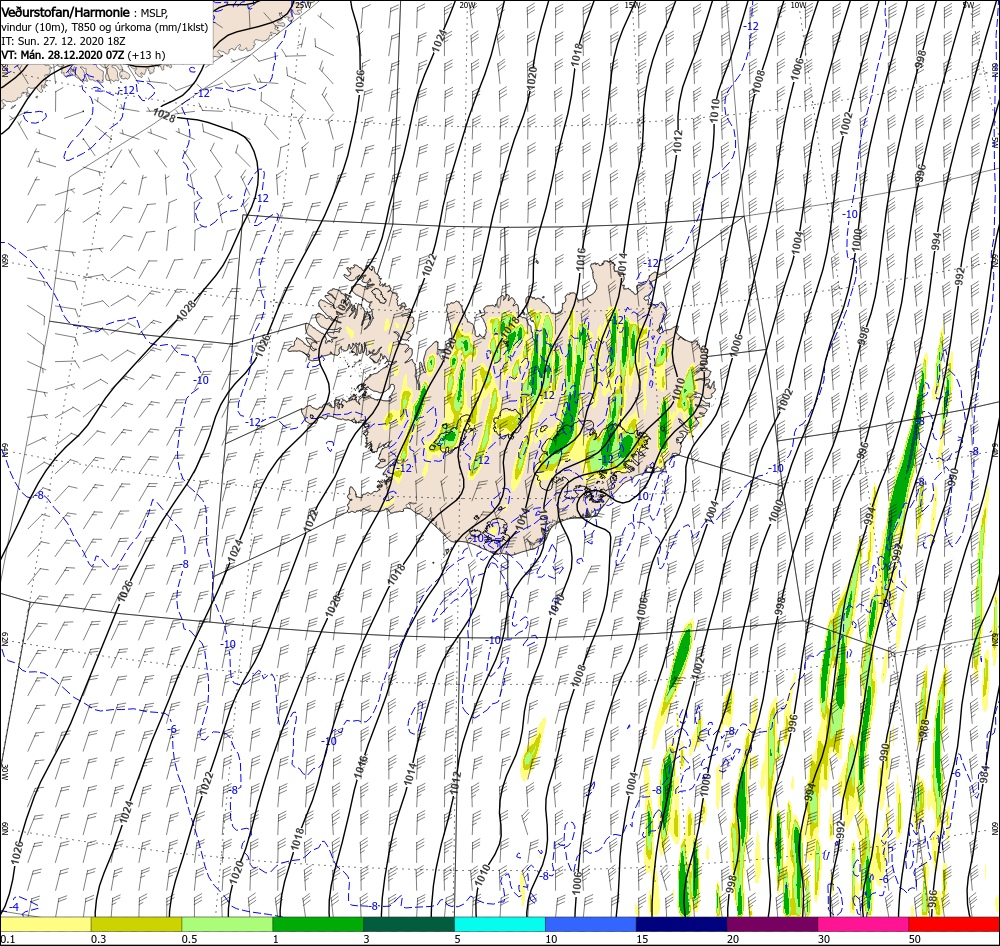Click the magenta 30–50 legend swatch
The image size is (1000, 946).
tap(863, 924)
